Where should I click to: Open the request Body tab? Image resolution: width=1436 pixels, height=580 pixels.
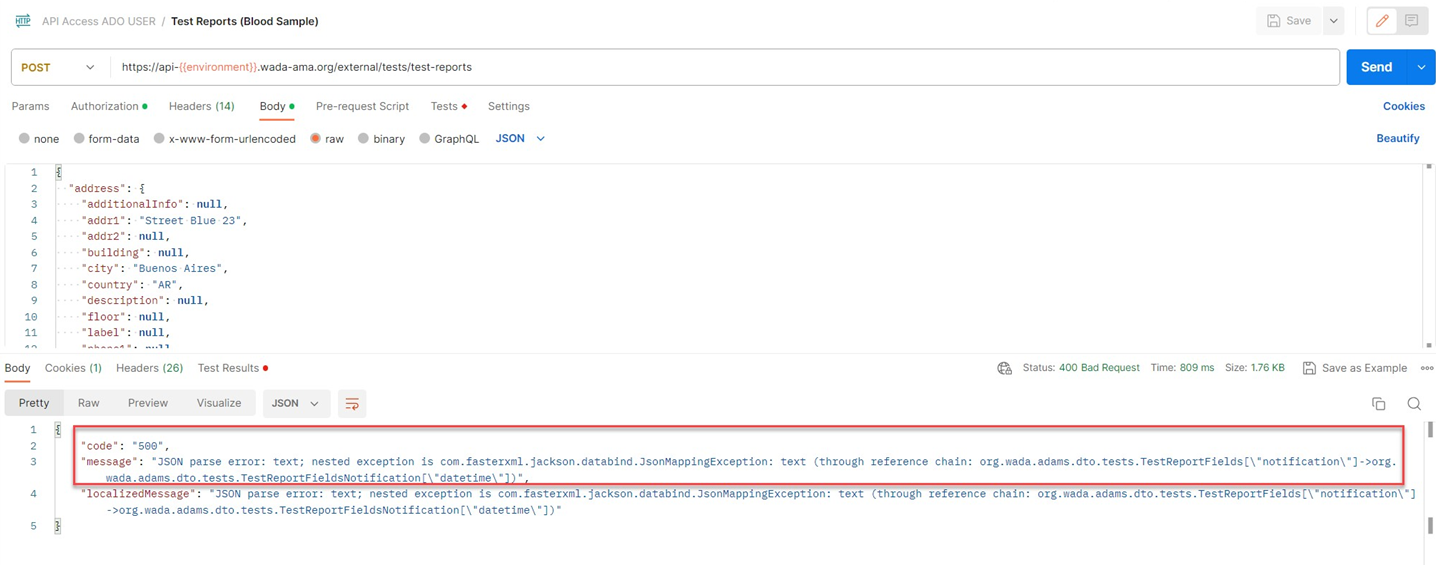[276, 106]
